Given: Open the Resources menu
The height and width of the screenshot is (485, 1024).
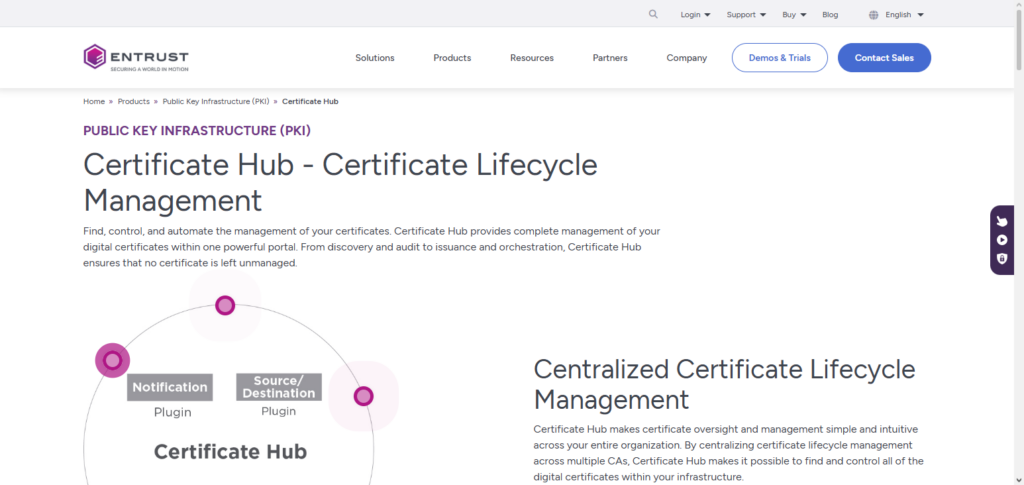Looking at the screenshot, I should (x=532, y=57).
